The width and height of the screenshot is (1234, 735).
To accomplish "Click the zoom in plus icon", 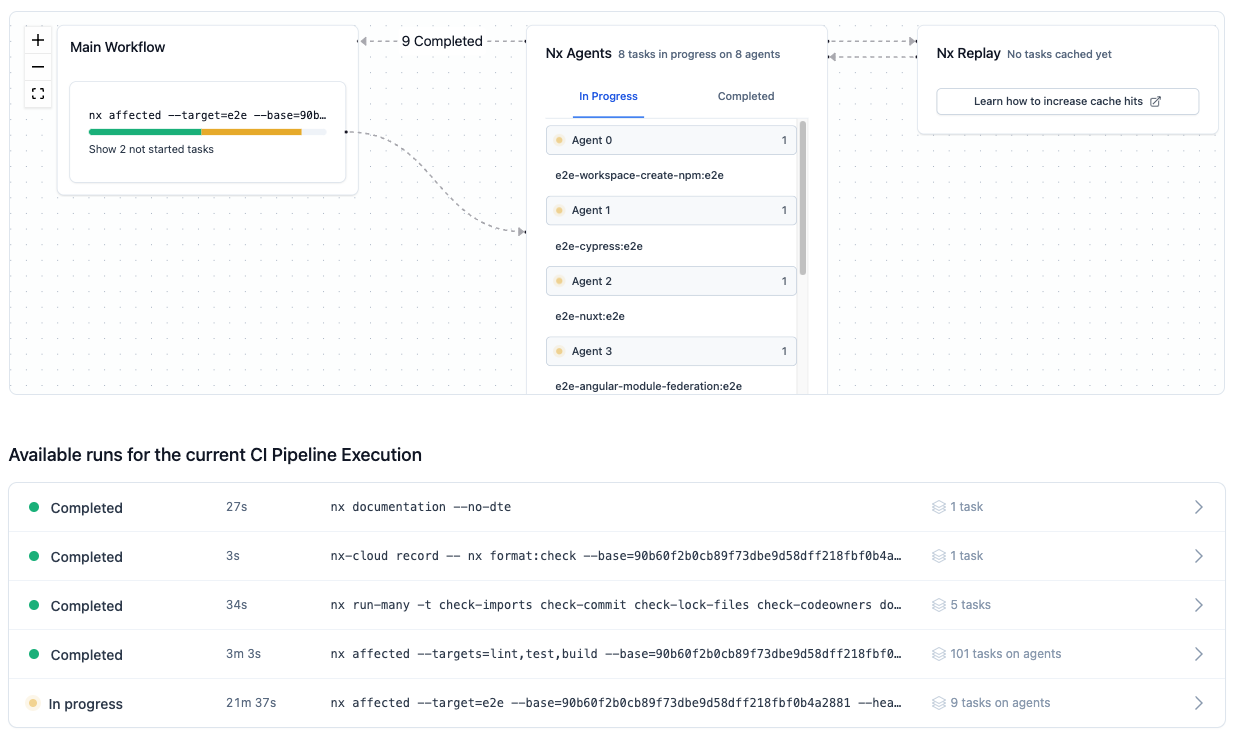I will coord(38,40).
